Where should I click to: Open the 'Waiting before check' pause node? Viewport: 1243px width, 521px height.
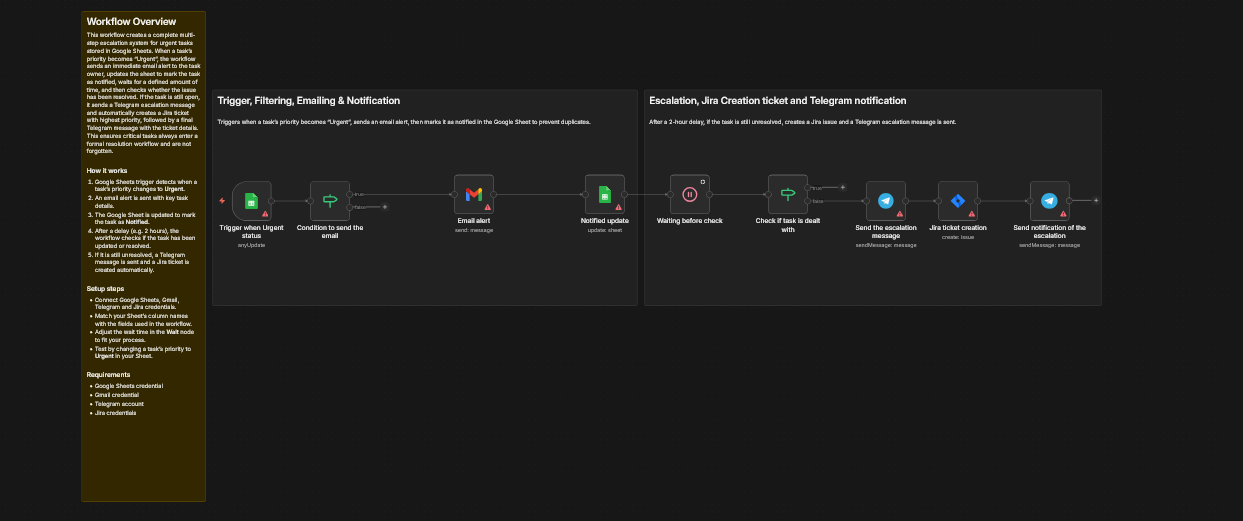click(689, 194)
